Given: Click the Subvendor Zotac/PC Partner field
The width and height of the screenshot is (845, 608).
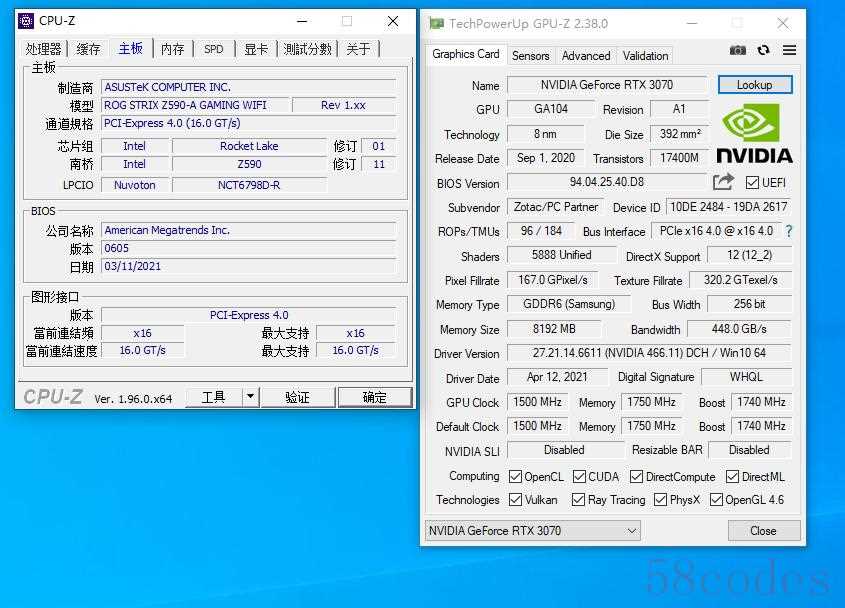Looking at the screenshot, I should [x=556, y=207].
